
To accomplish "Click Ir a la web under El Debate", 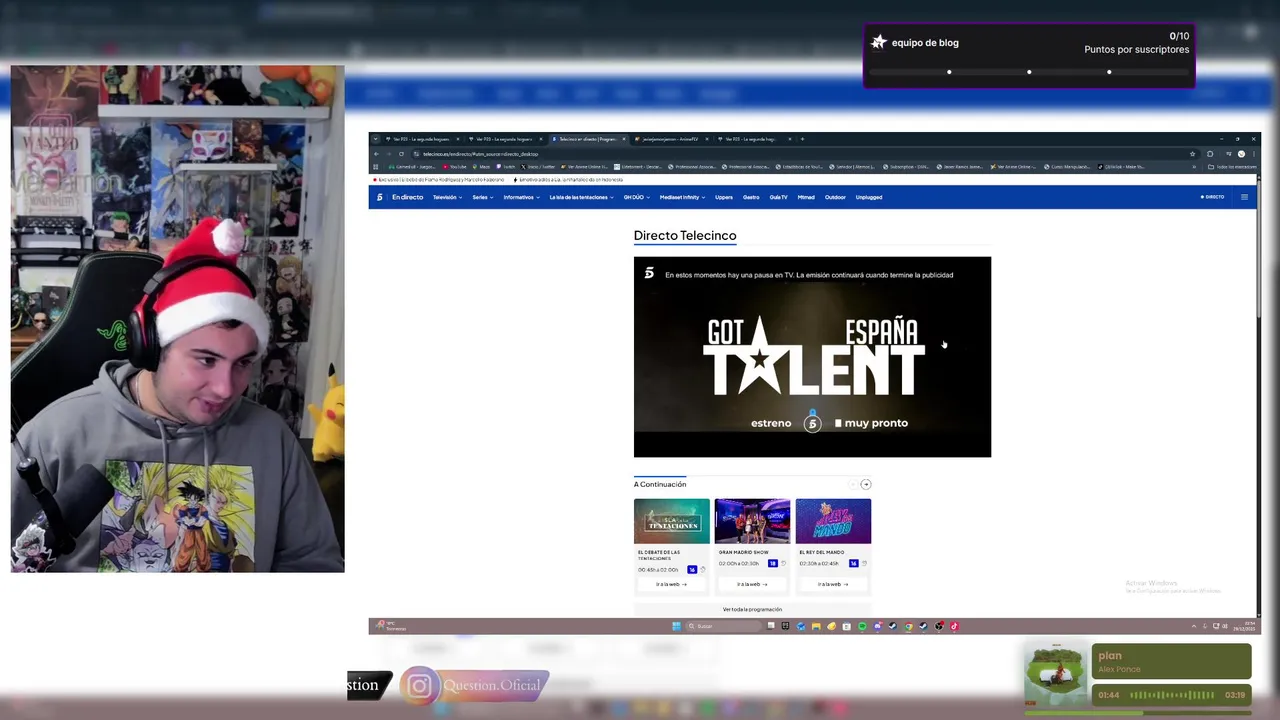I will point(671,584).
